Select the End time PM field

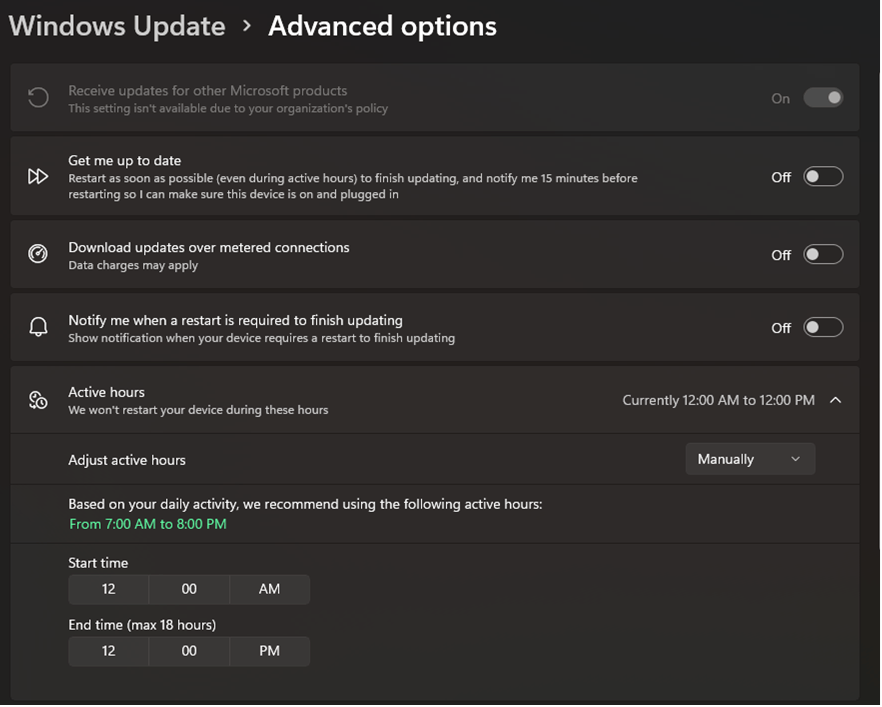[269, 651]
